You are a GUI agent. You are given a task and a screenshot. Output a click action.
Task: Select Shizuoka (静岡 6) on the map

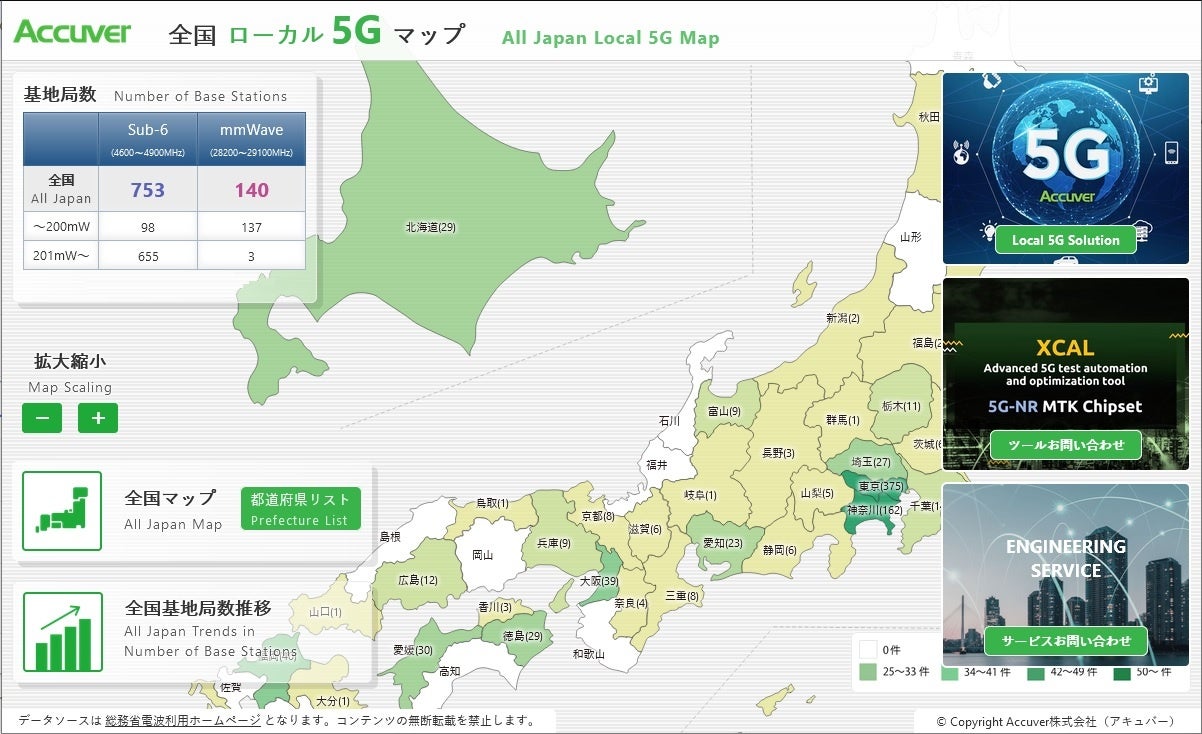pos(779,550)
